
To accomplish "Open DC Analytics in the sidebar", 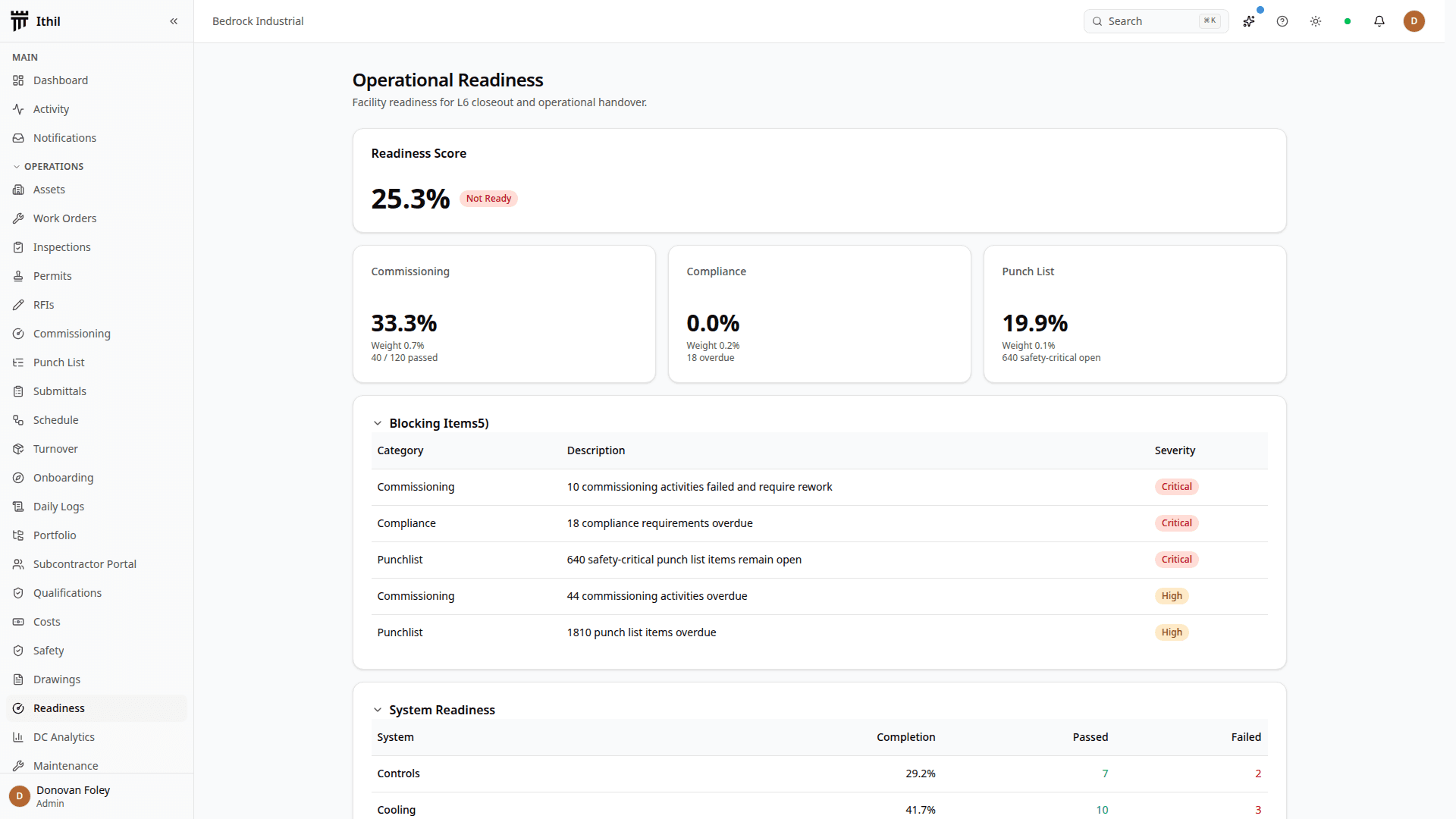I will pos(96,737).
